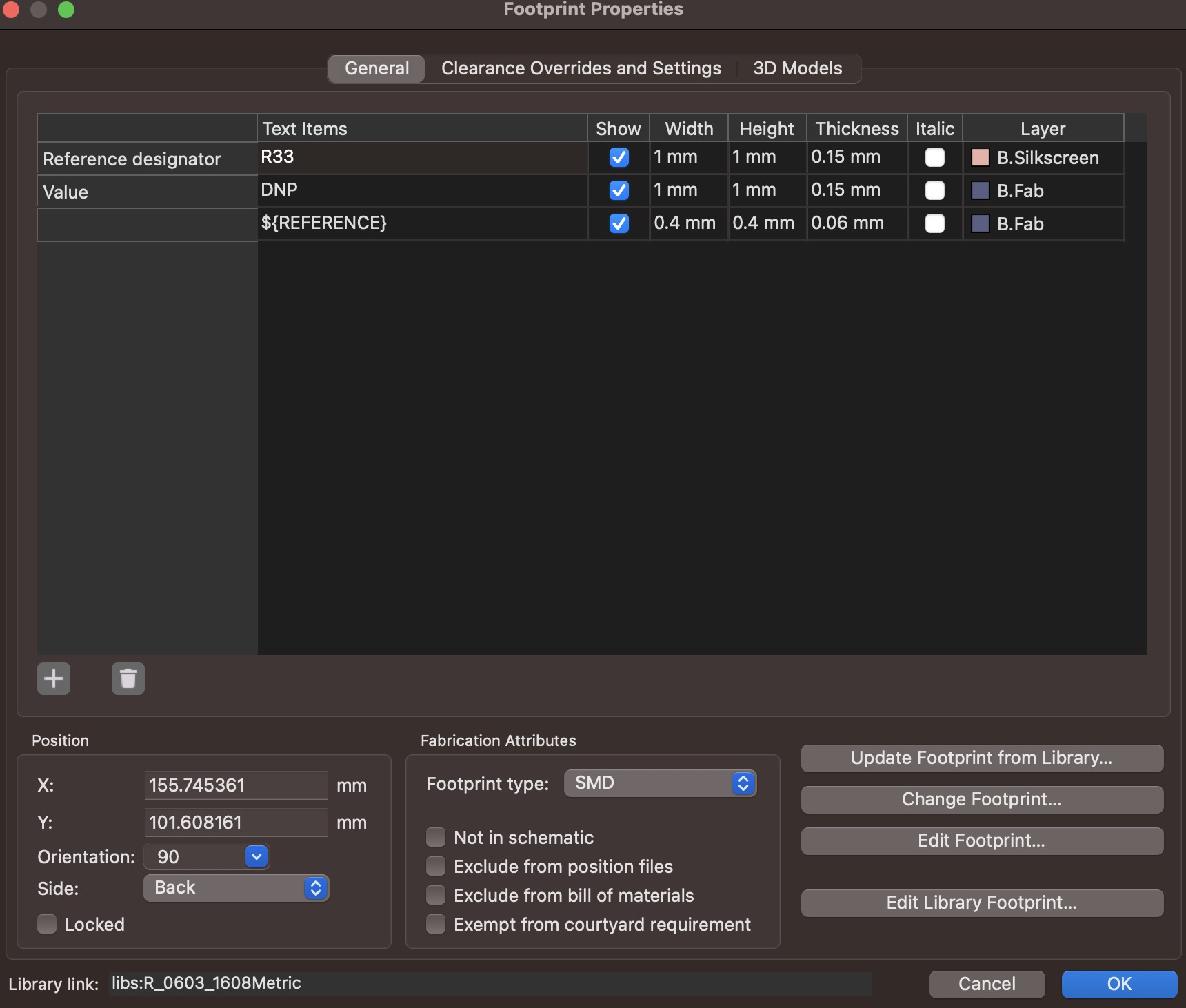The width and height of the screenshot is (1186, 1008).
Task: Open Clearance Overrides and Settings tab
Action: point(581,68)
